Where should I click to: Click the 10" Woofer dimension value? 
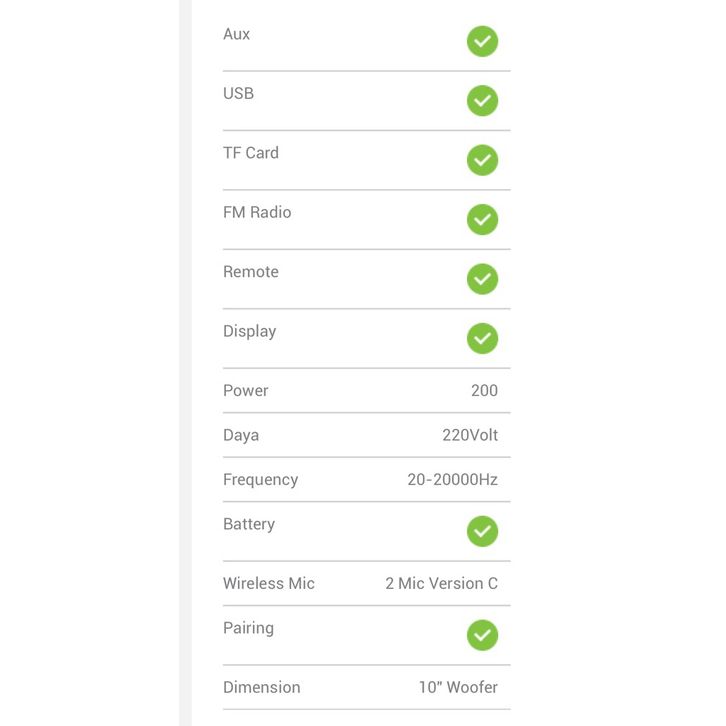click(x=458, y=688)
